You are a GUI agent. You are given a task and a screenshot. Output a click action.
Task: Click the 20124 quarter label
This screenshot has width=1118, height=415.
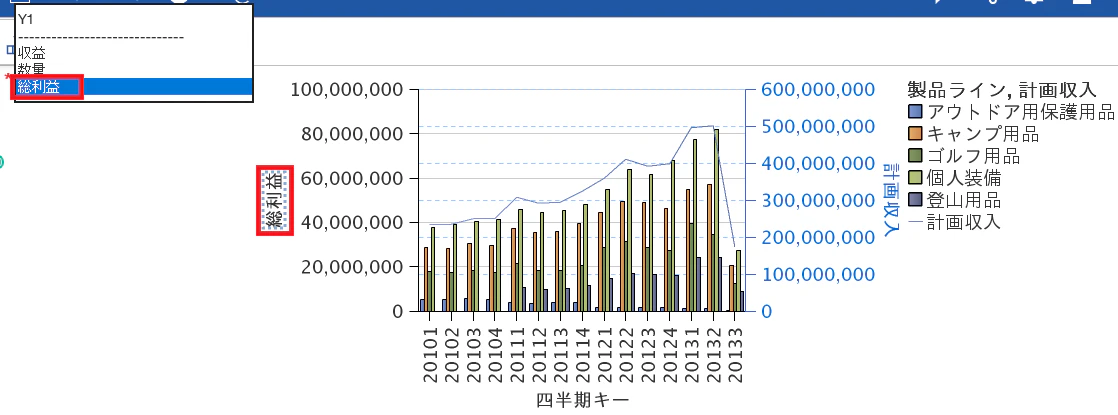pos(670,354)
